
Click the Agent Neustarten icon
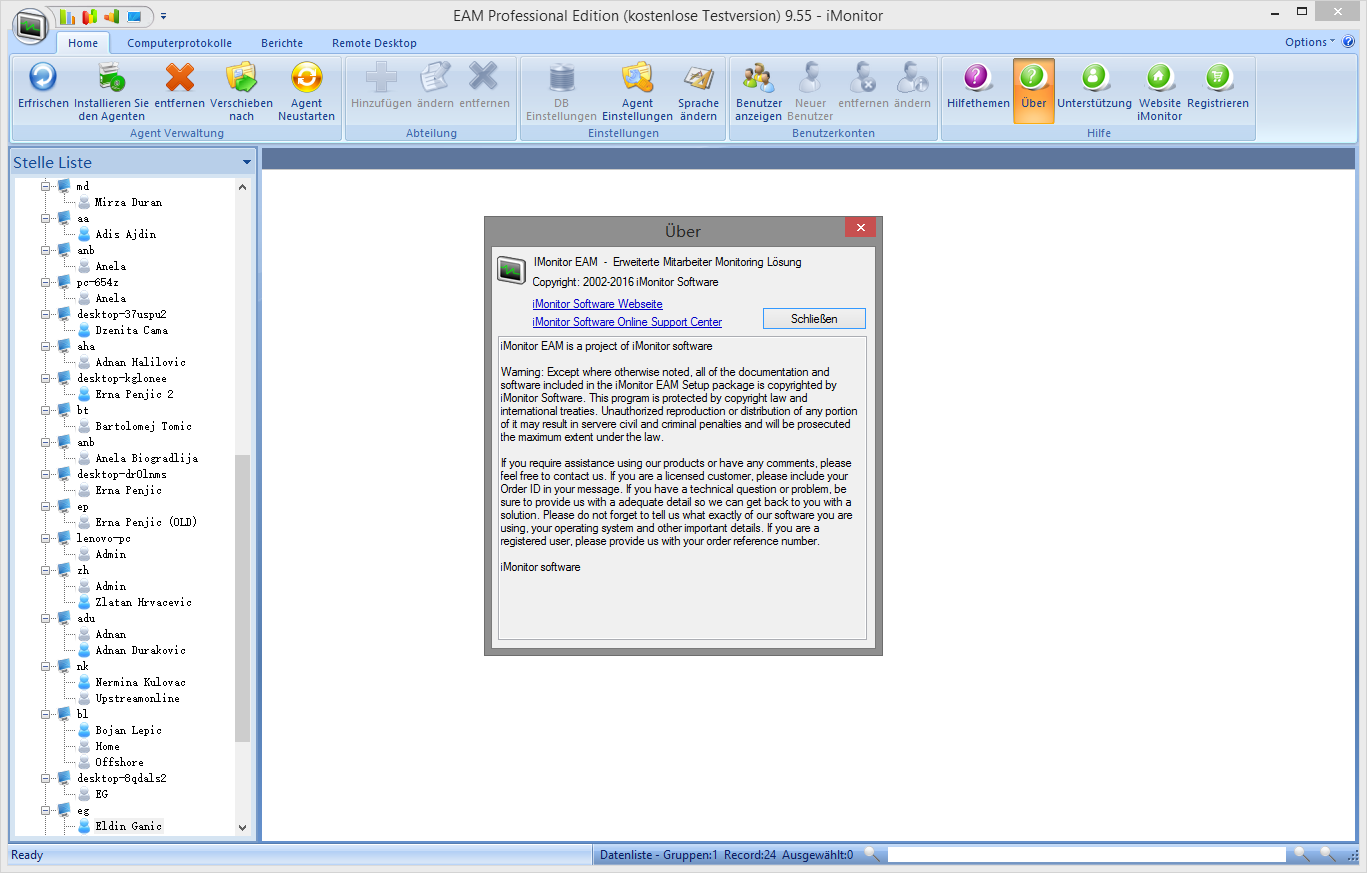306,78
